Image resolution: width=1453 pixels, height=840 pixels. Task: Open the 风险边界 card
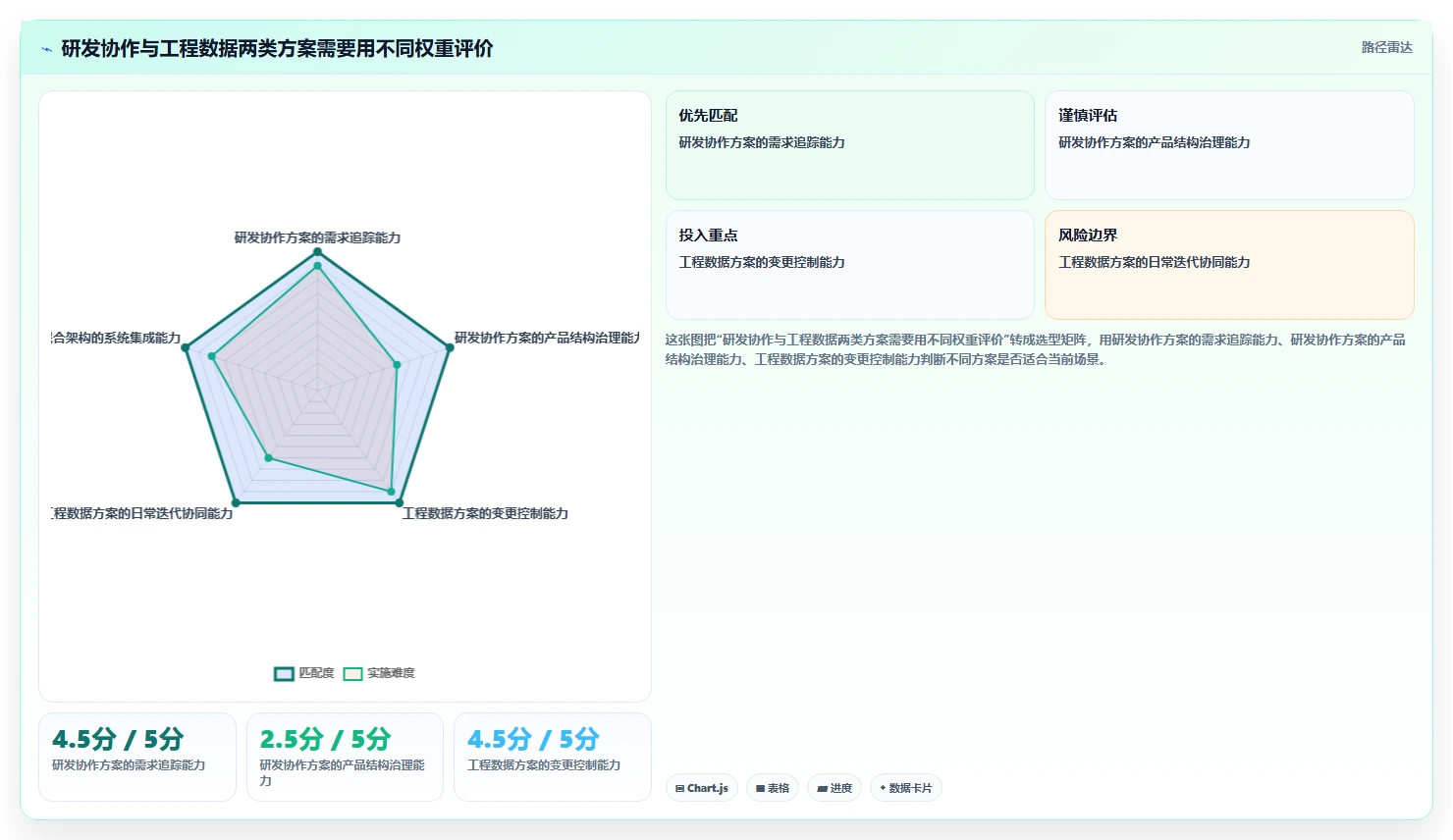point(1229,265)
